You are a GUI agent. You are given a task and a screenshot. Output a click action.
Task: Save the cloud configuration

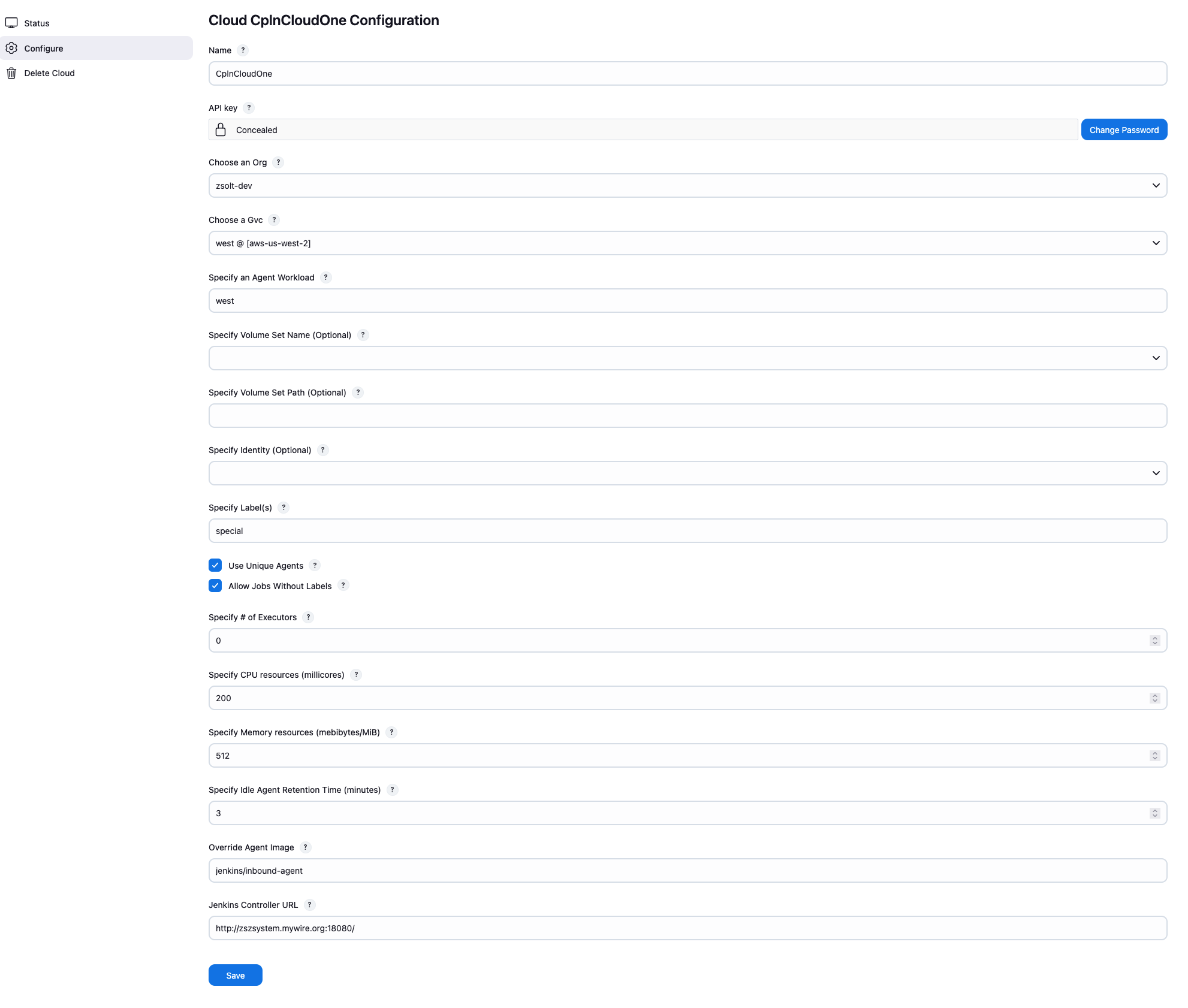[235, 975]
